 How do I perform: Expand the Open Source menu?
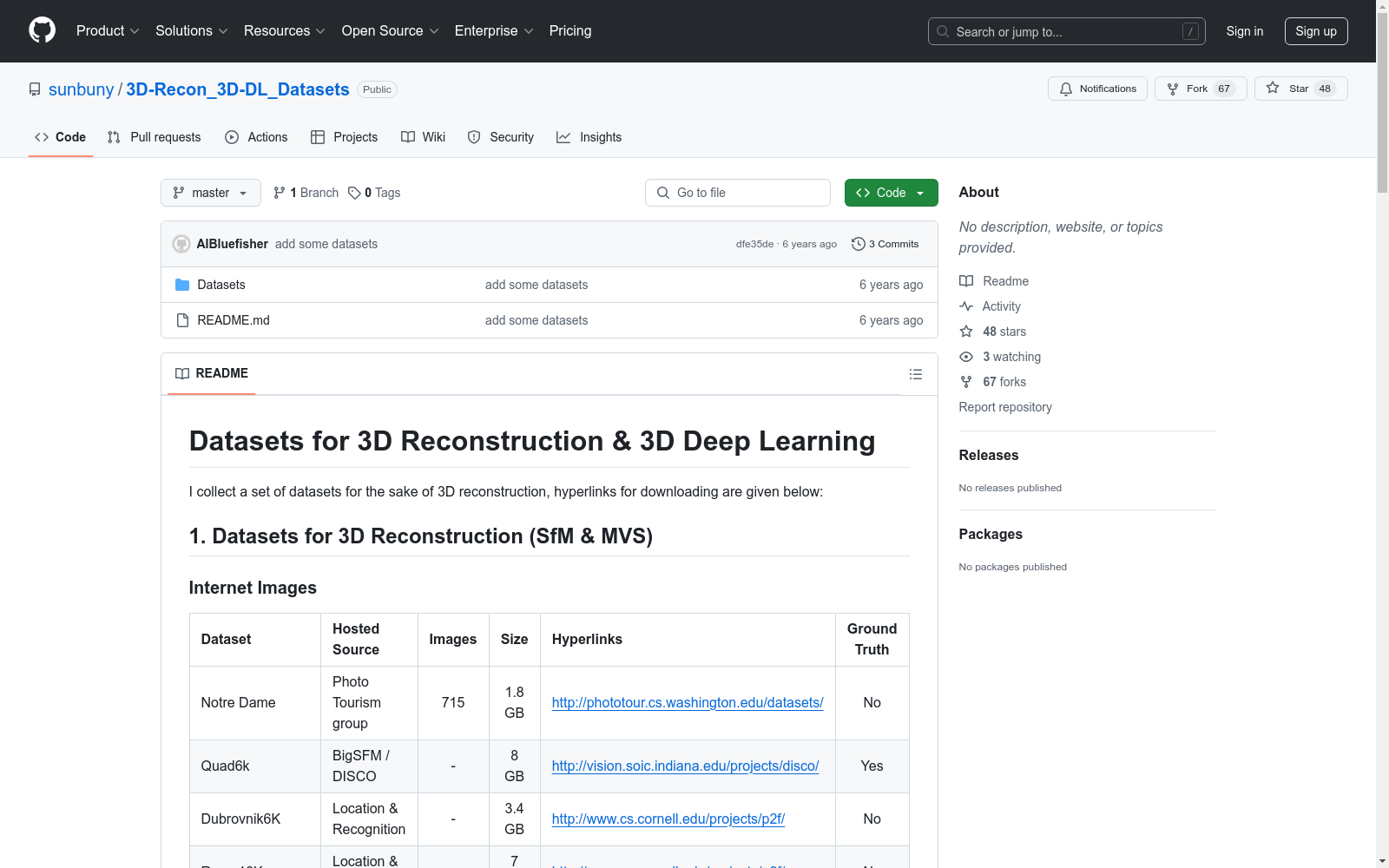(x=391, y=31)
